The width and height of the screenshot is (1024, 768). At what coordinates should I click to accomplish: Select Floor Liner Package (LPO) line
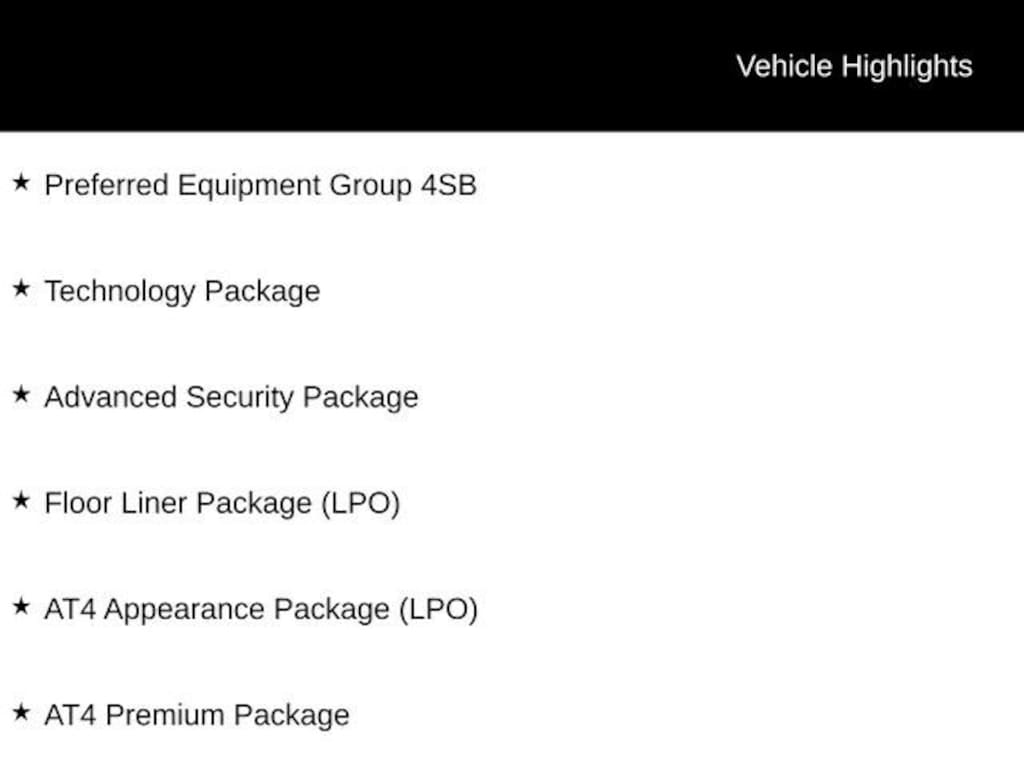coord(222,504)
